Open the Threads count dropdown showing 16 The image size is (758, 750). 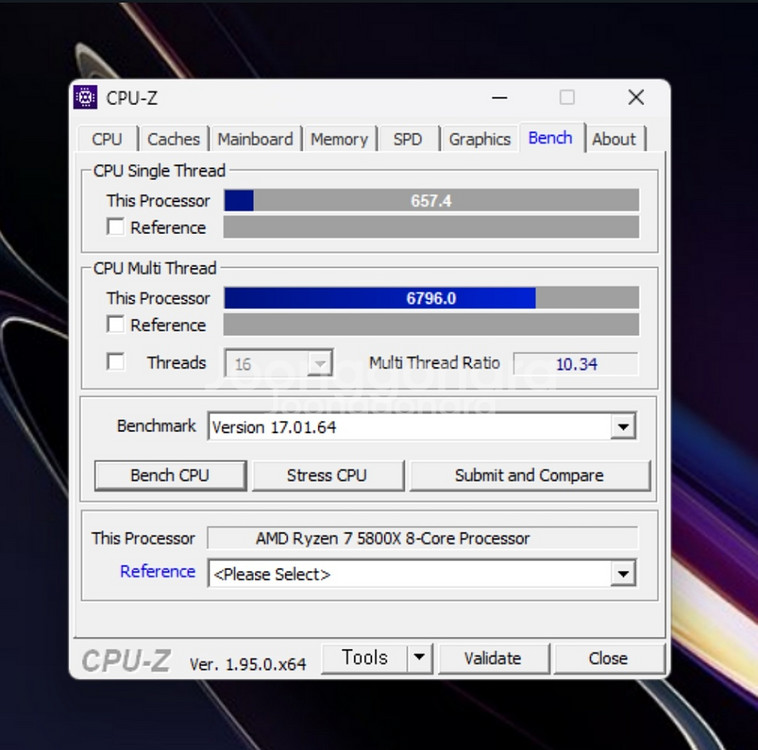tap(279, 363)
